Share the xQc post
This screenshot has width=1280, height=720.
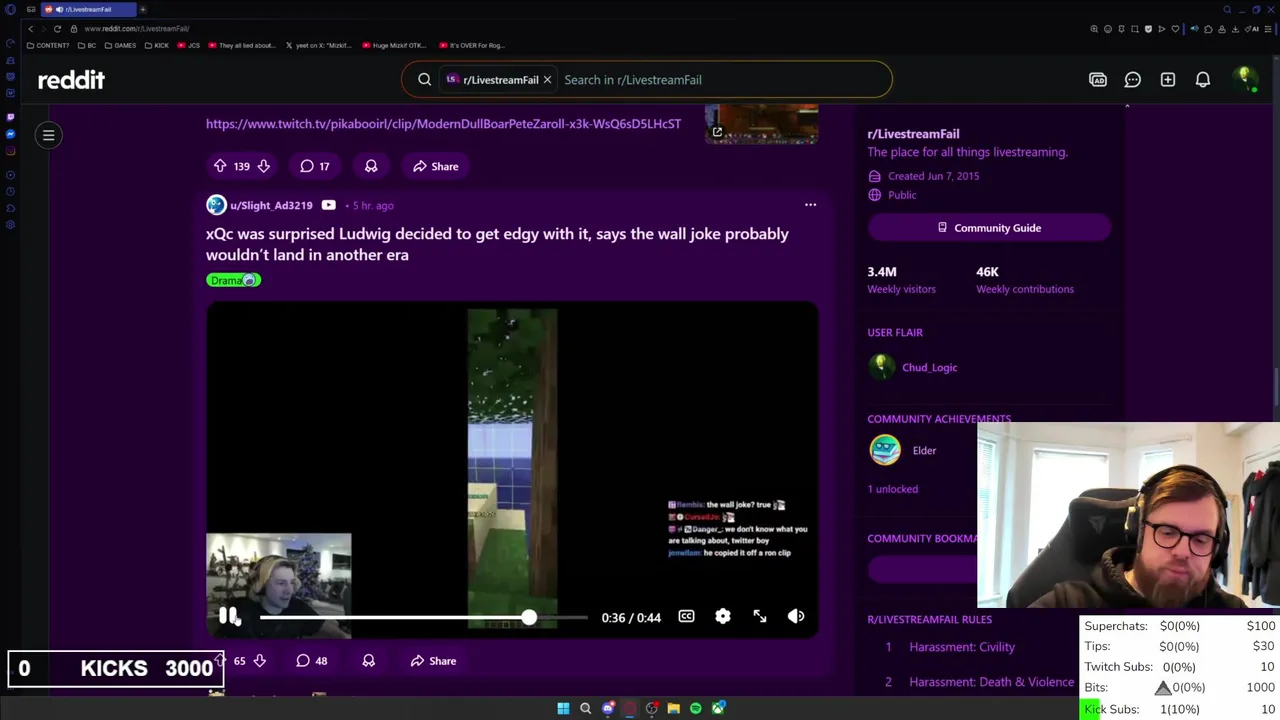(x=433, y=661)
